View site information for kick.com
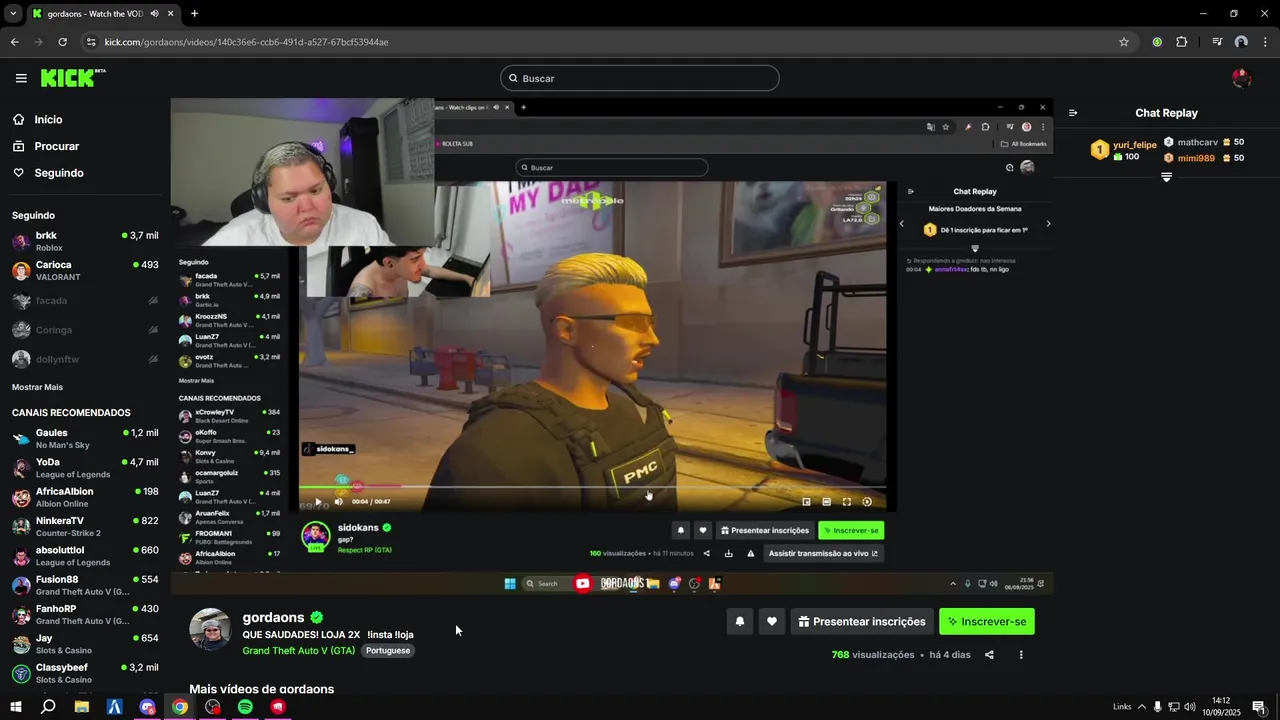The image size is (1280, 720). (91, 42)
